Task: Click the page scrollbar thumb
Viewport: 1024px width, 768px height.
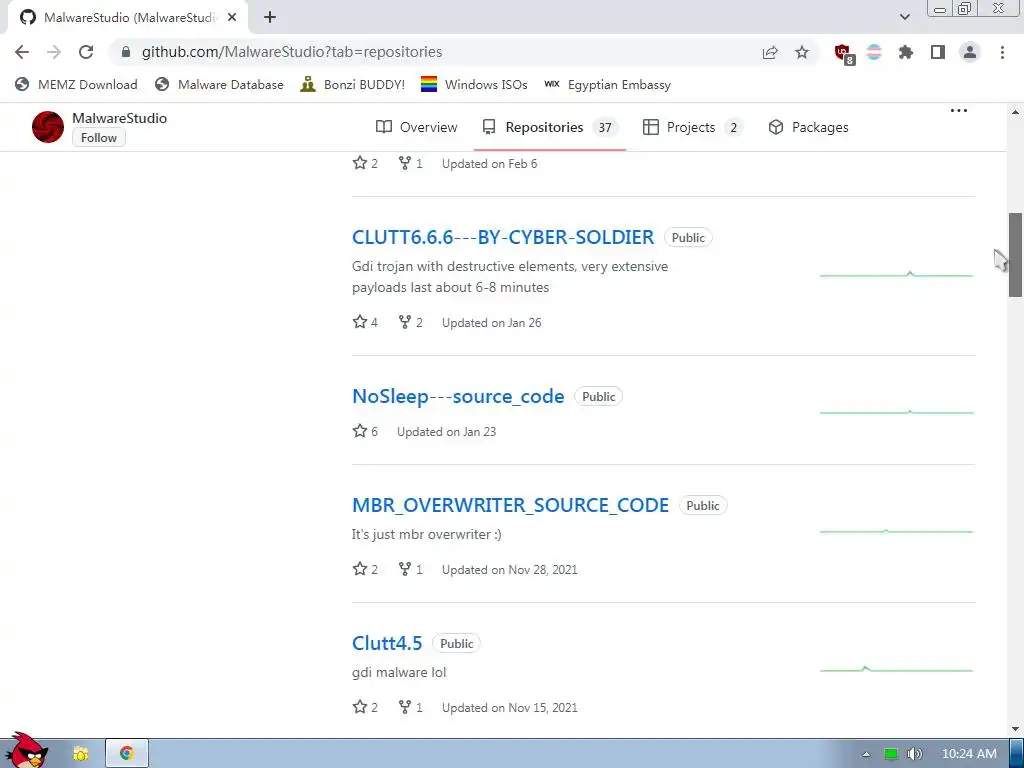Action: [1016, 255]
